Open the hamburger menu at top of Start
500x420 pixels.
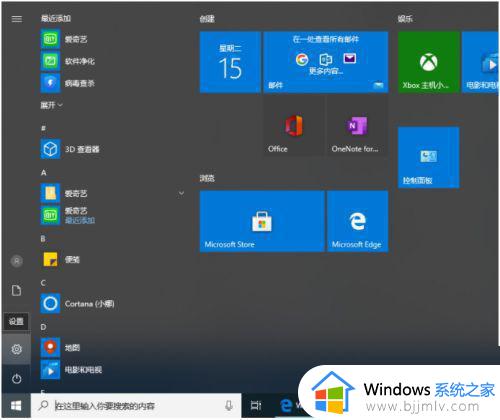(x=17, y=19)
